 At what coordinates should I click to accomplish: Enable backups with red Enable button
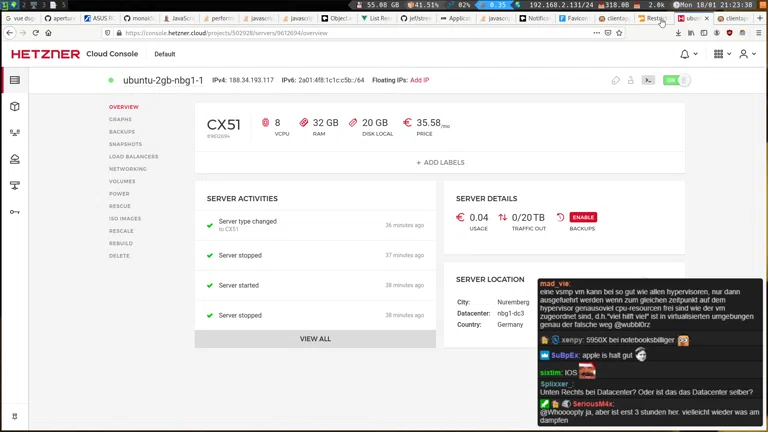coord(583,217)
